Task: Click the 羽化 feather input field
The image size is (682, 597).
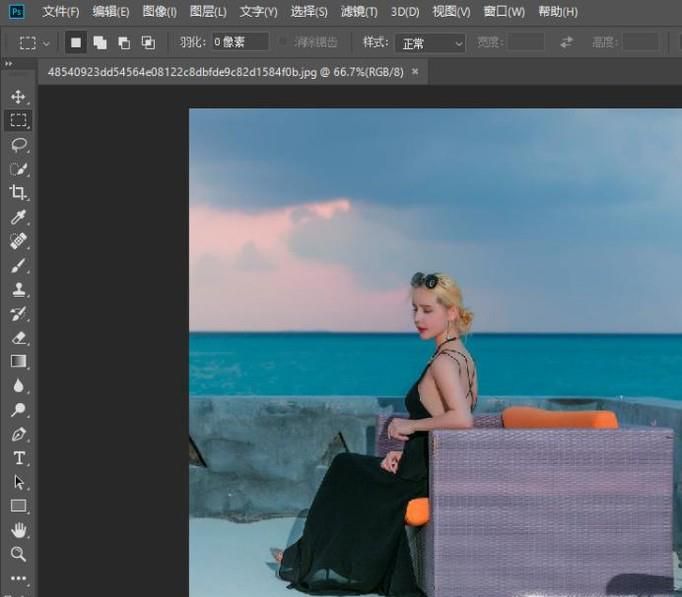Action: (238, 43)
